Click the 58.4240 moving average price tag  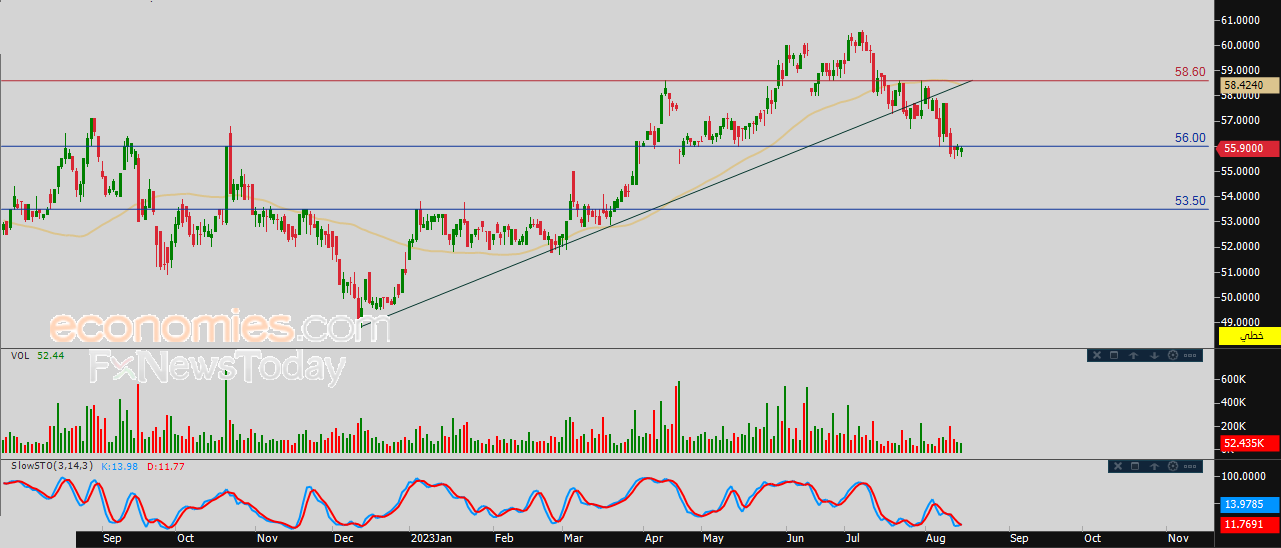pos(1248,86)
